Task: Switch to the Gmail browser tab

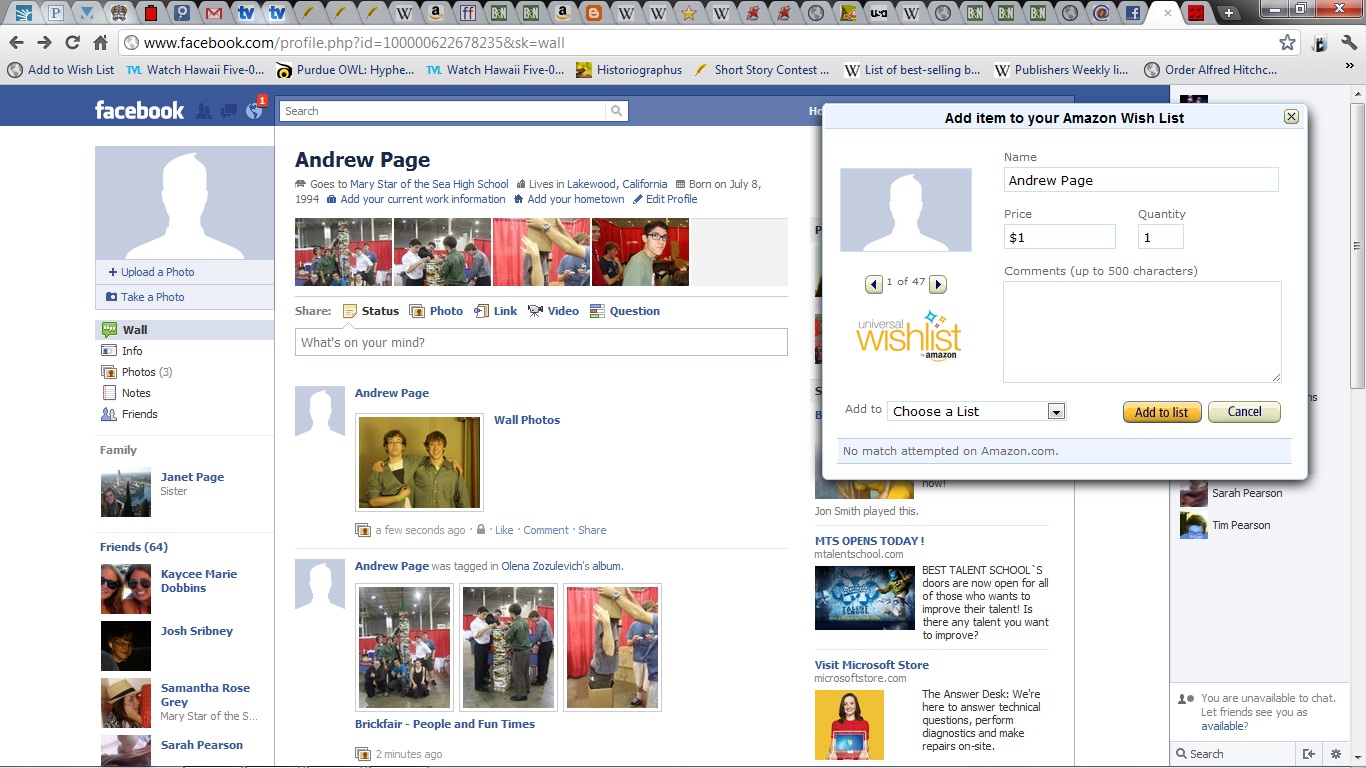Action: (x=212, y=13)
